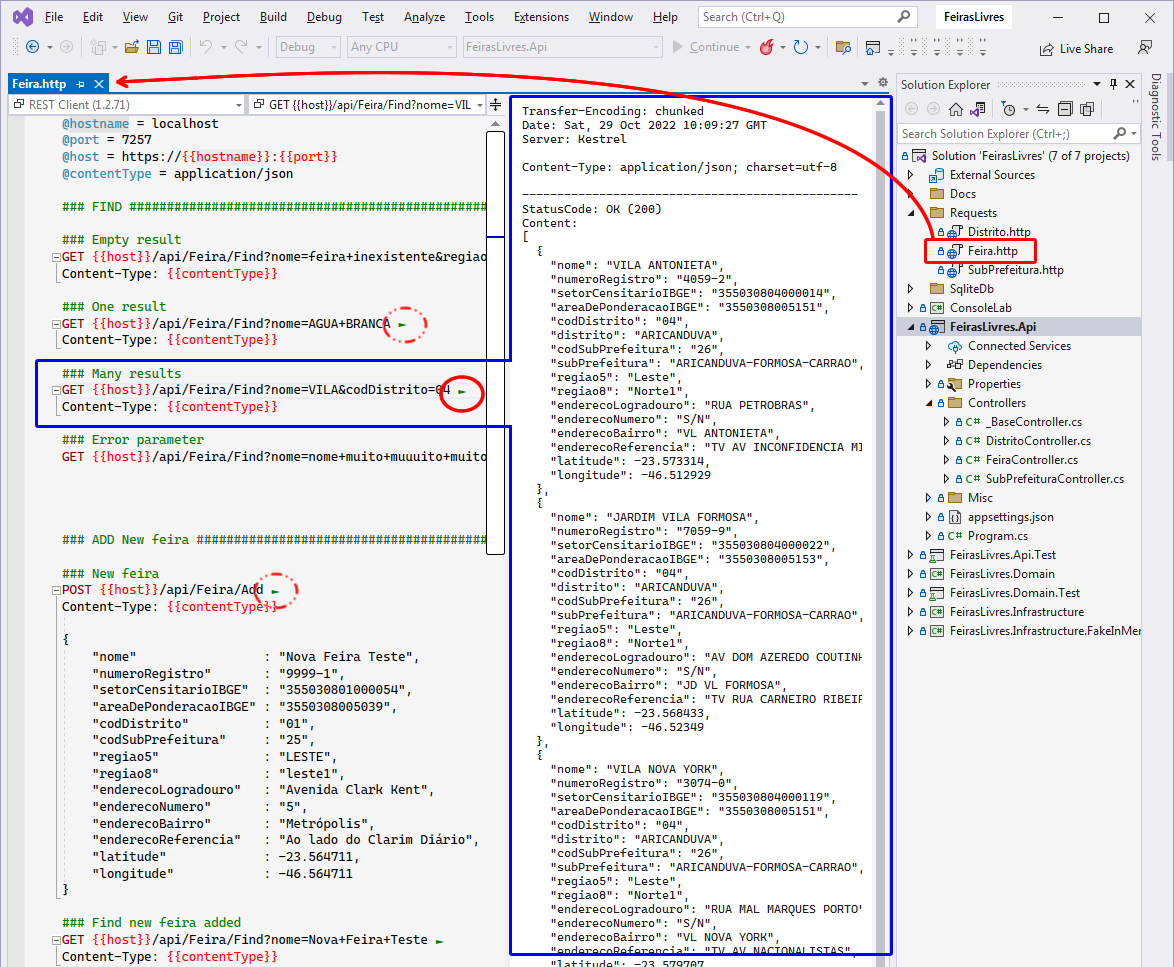Click the browse folder icon in the debug toolbar
This screenshot has height=967, width=1174.
[843, 47]
